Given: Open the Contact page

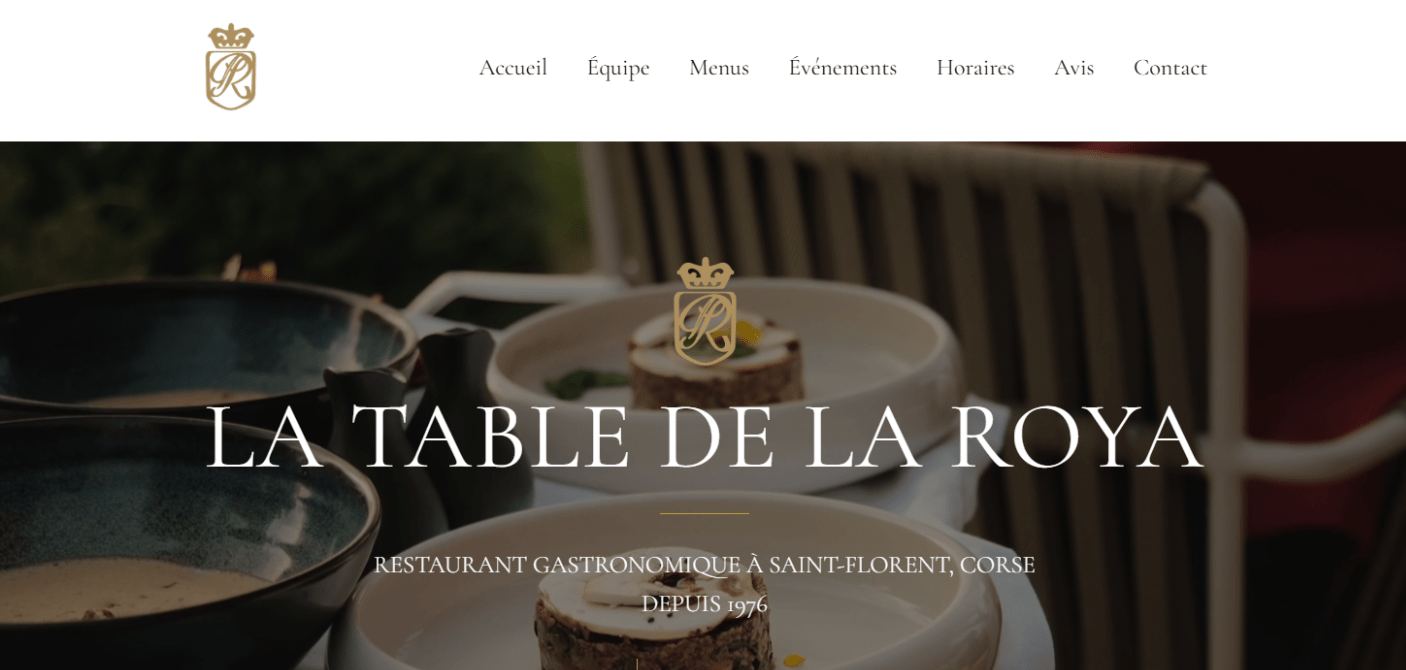Looking at the screenshot, I should (x=1170, y=68).
